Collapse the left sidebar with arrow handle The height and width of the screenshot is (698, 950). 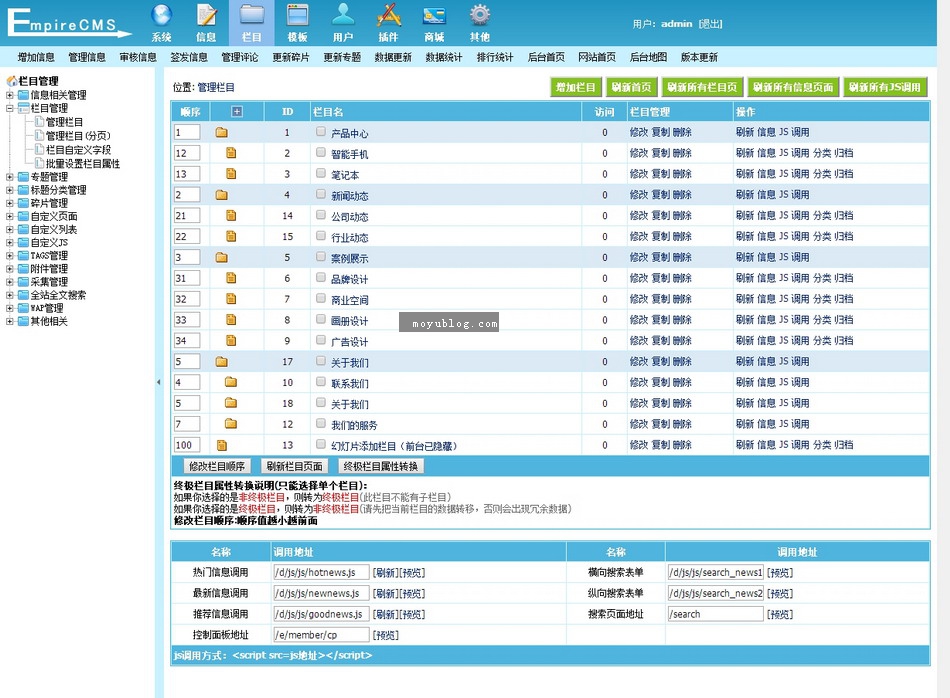point(159,382)
